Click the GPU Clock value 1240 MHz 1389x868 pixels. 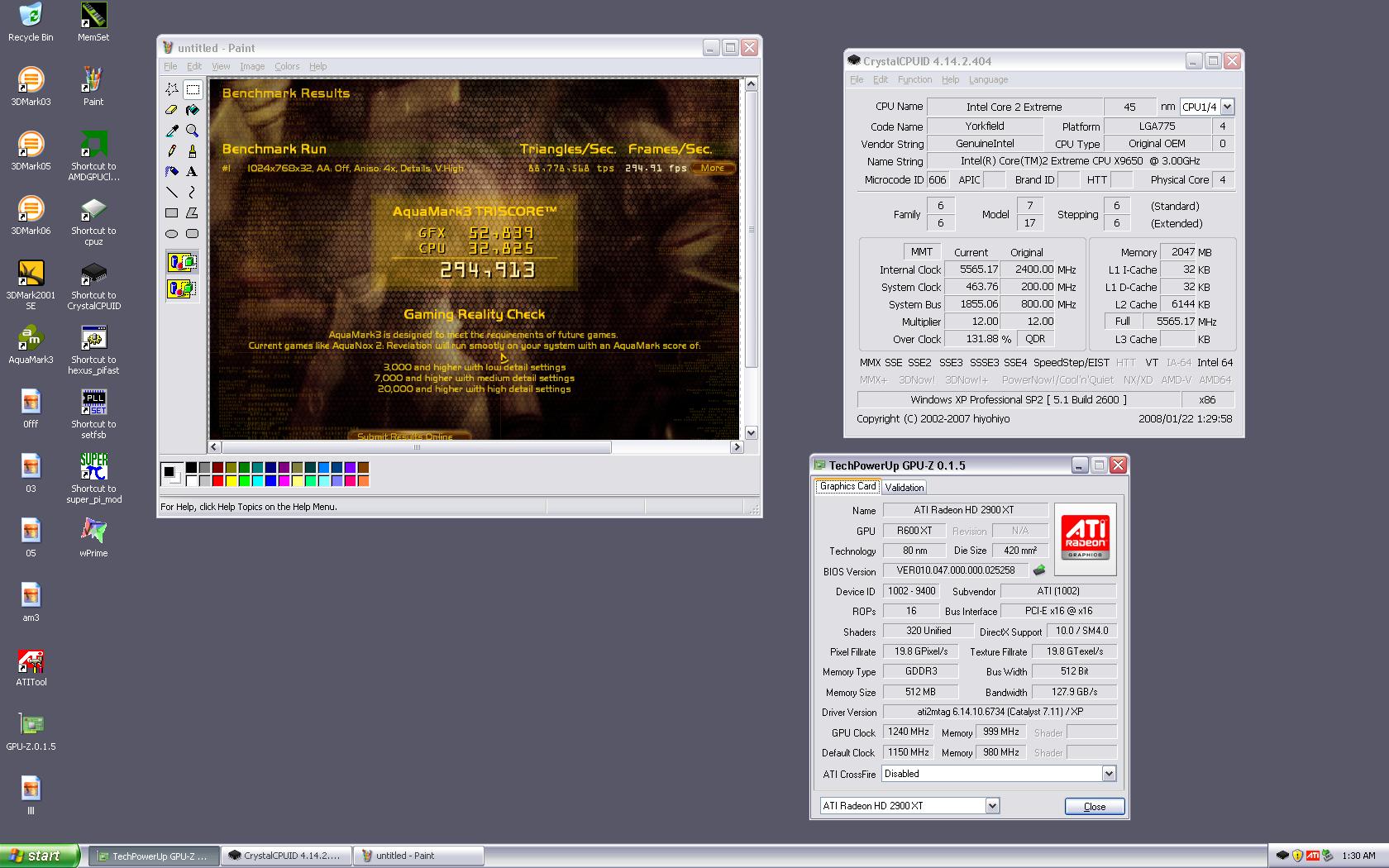(x=908, y=732)
